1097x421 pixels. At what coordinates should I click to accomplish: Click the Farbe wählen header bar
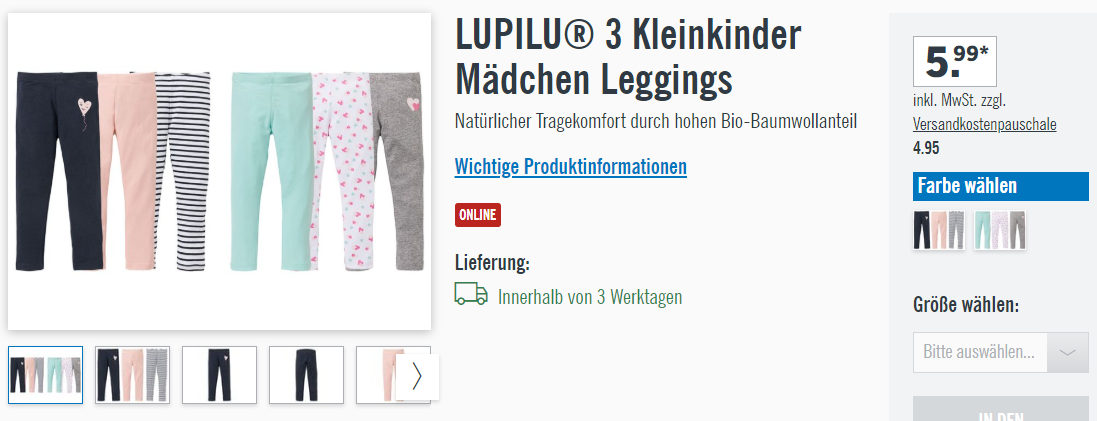[x=1000, y=186]
